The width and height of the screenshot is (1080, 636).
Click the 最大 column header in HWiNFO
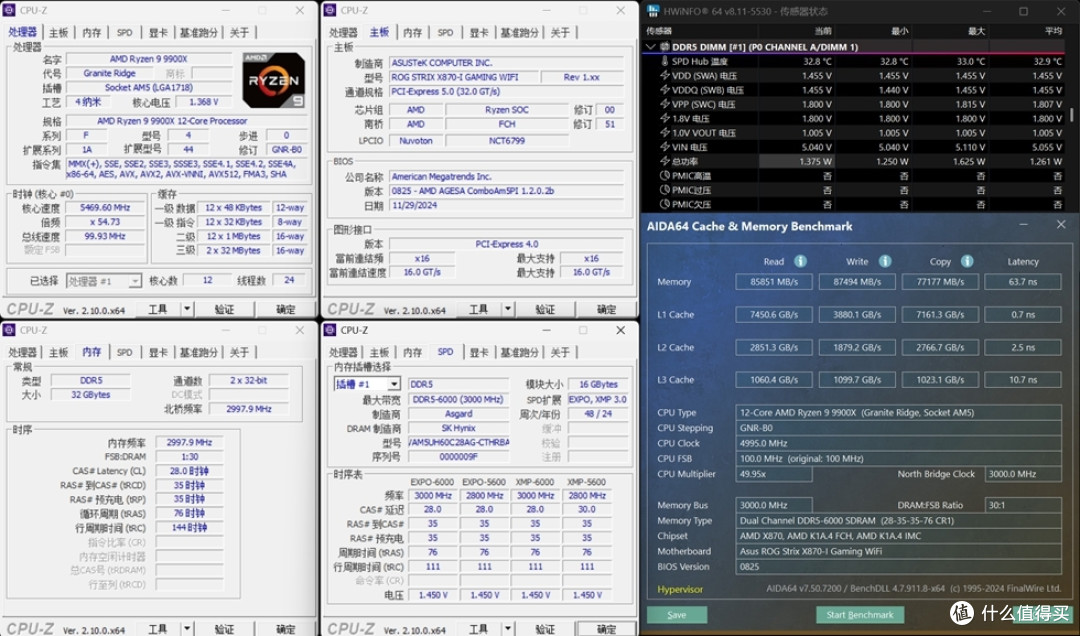coord(977,31)
